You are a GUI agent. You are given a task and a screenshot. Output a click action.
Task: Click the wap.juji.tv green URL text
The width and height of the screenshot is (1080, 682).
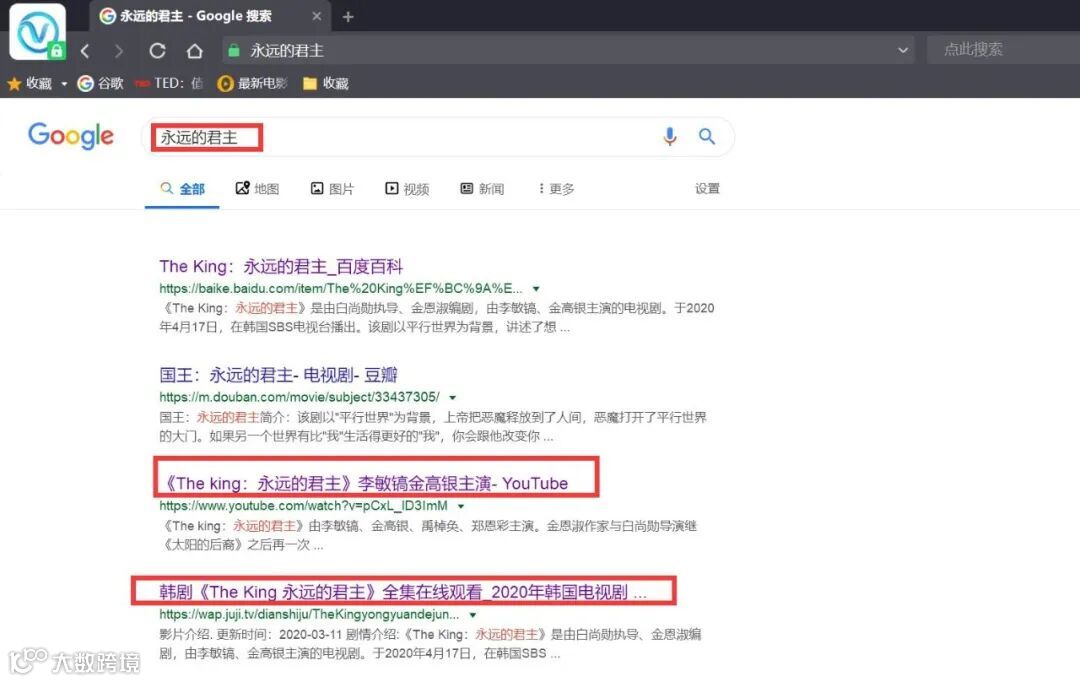pos(309,614)
